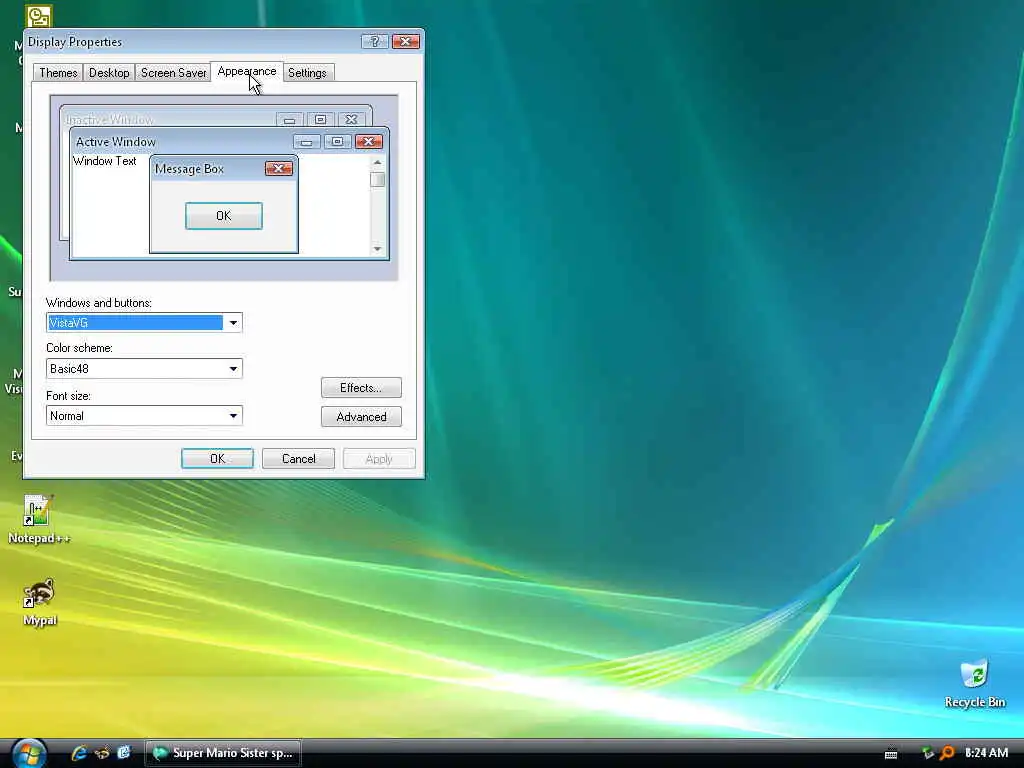This screenshot has height=768, width=1024.
Task: Launch Mypal from Quick Launch
Action: [x=102, y=753]
